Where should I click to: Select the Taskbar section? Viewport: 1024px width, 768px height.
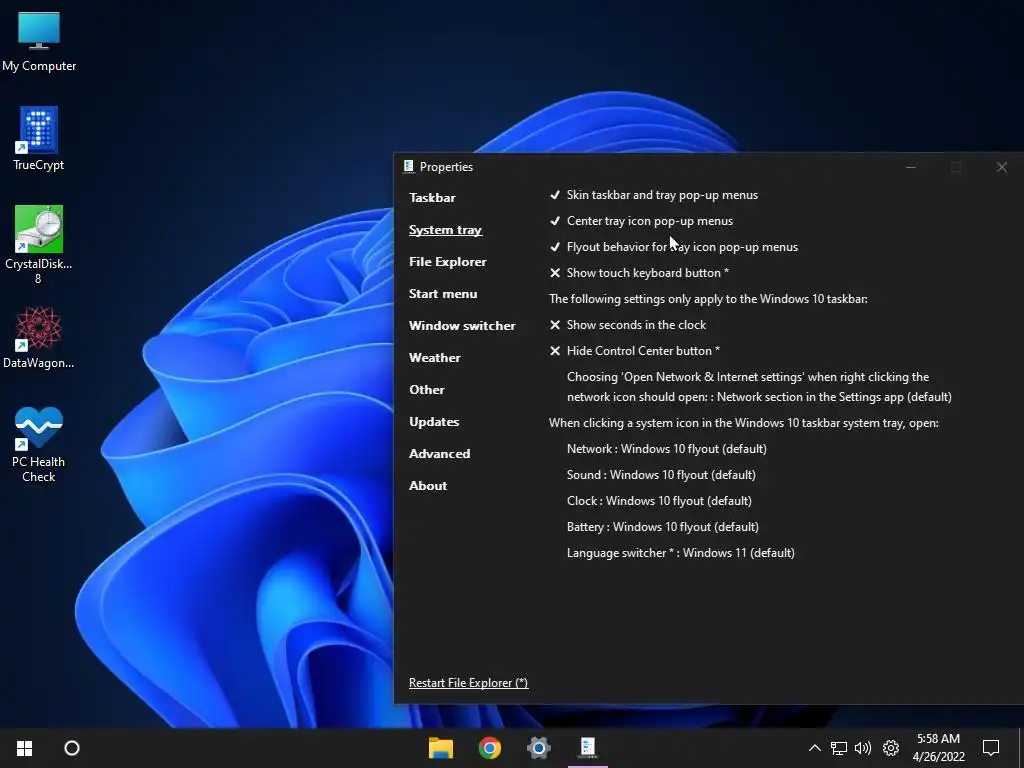pyautogui.click(x=432, y=198)
